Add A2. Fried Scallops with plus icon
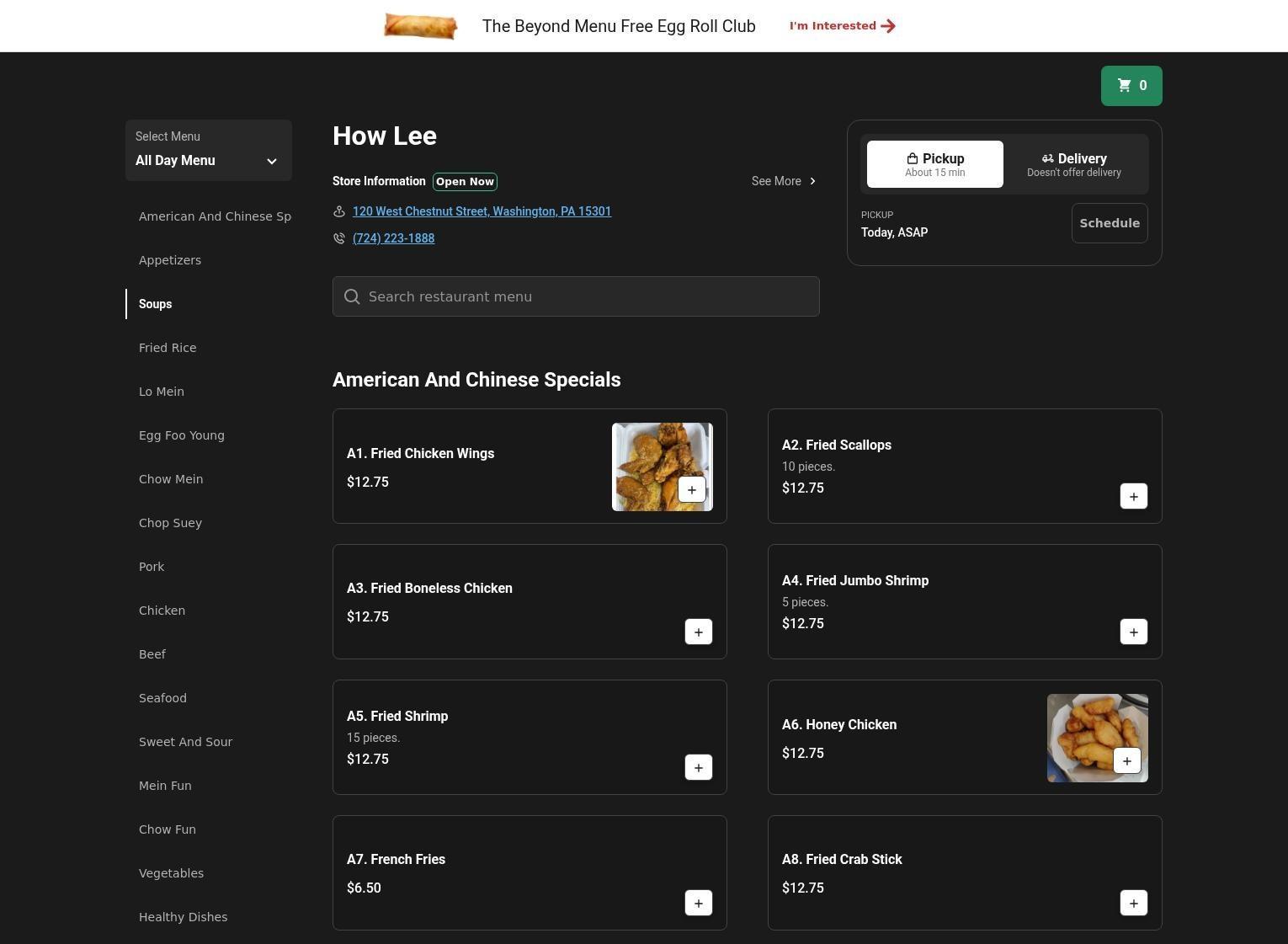1288x944 pixels. 1133,497
